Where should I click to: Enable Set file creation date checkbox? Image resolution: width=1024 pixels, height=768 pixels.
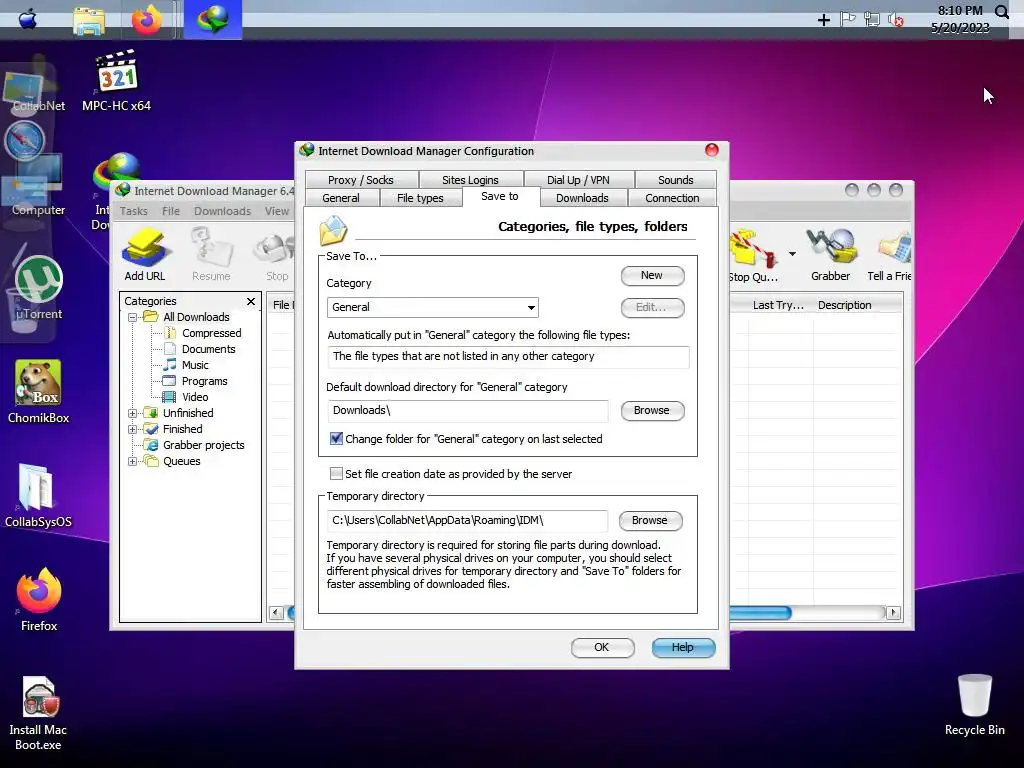click(336, 473)
